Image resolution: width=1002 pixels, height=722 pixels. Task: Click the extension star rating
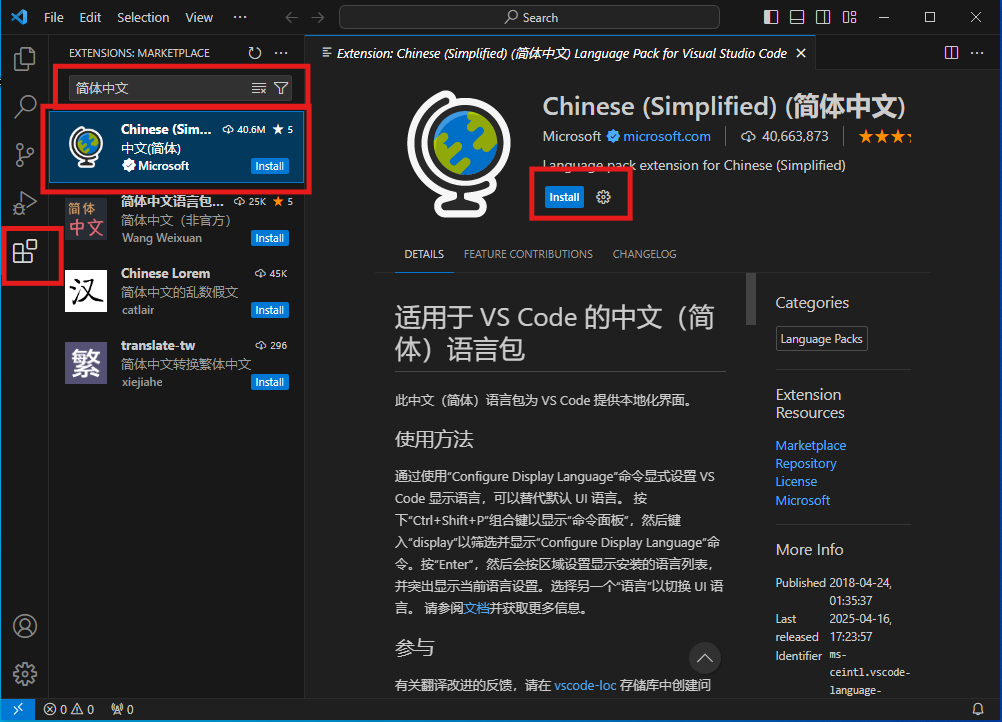[885, 136]
